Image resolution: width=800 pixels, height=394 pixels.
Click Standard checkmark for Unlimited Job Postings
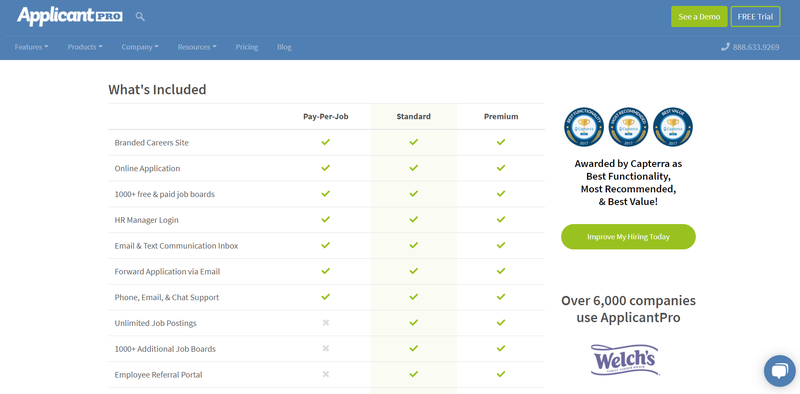pyautogui.click(x=413, y=323)
